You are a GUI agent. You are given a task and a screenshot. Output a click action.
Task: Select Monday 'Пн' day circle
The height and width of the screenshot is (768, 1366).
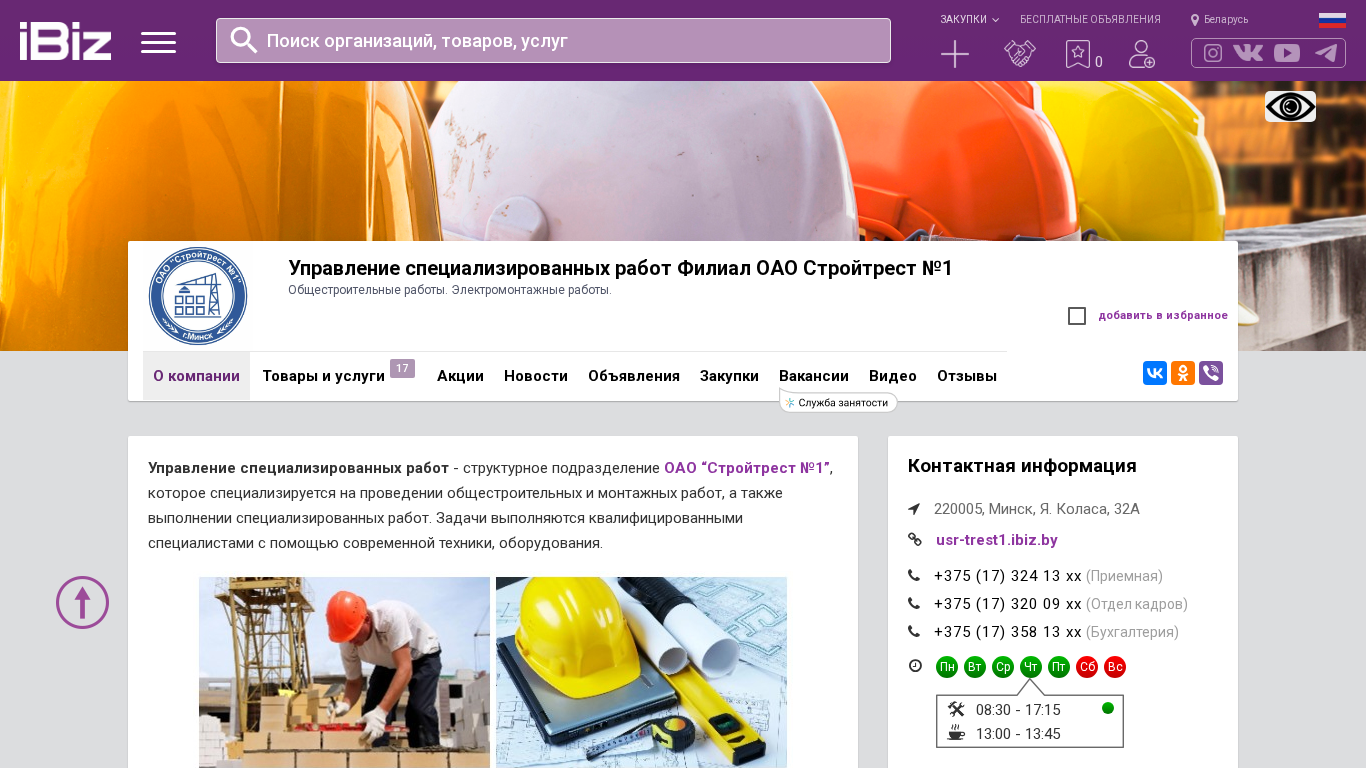click(947, 667)
